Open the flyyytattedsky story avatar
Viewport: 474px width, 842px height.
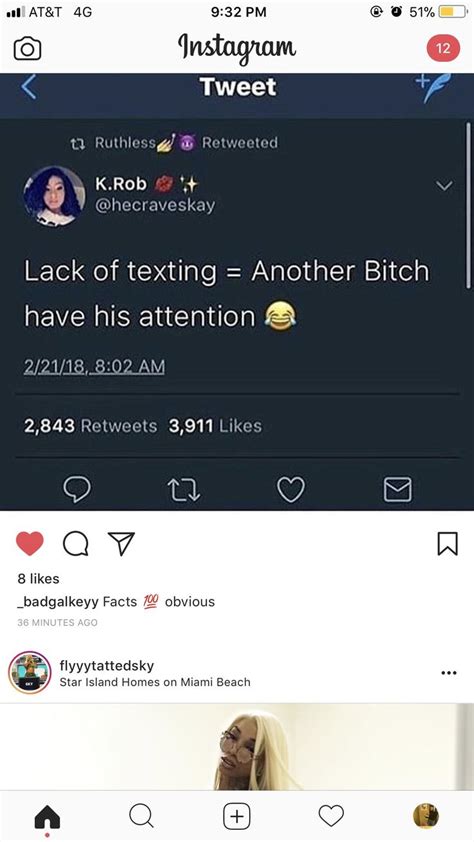click(30, 673)
